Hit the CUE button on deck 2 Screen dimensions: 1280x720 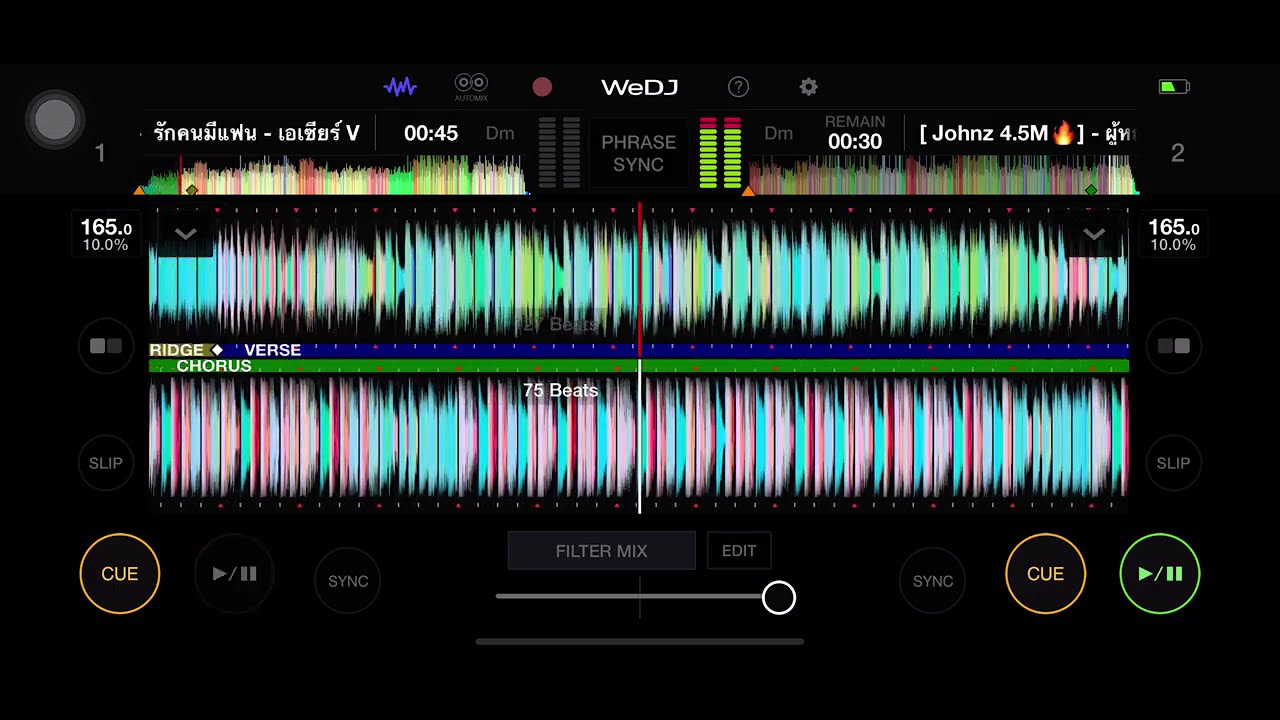pos(1045,574)
